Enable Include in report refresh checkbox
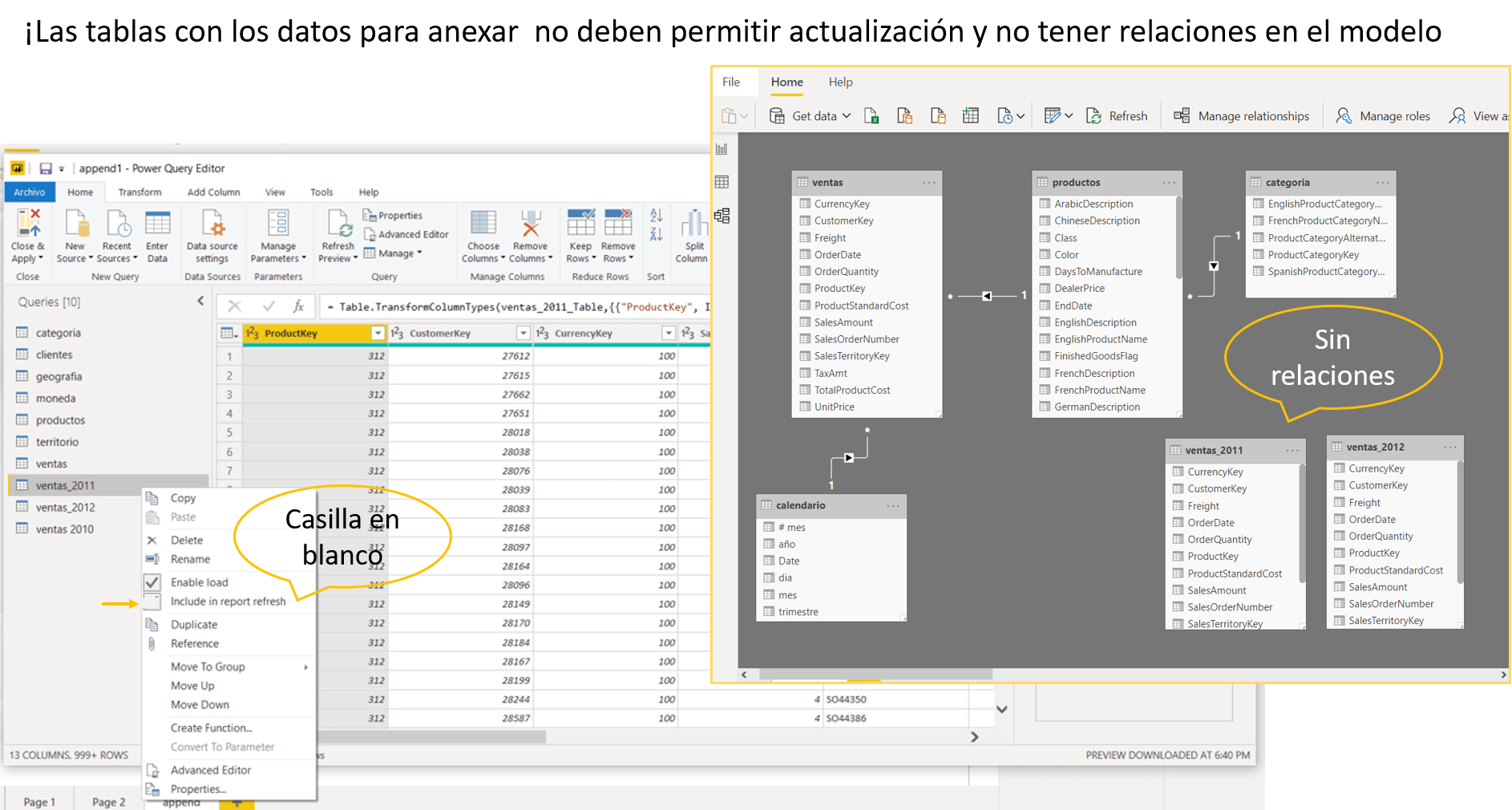Image resolution: width=1512 pixels, height=810 pixels. coord(152,601)
